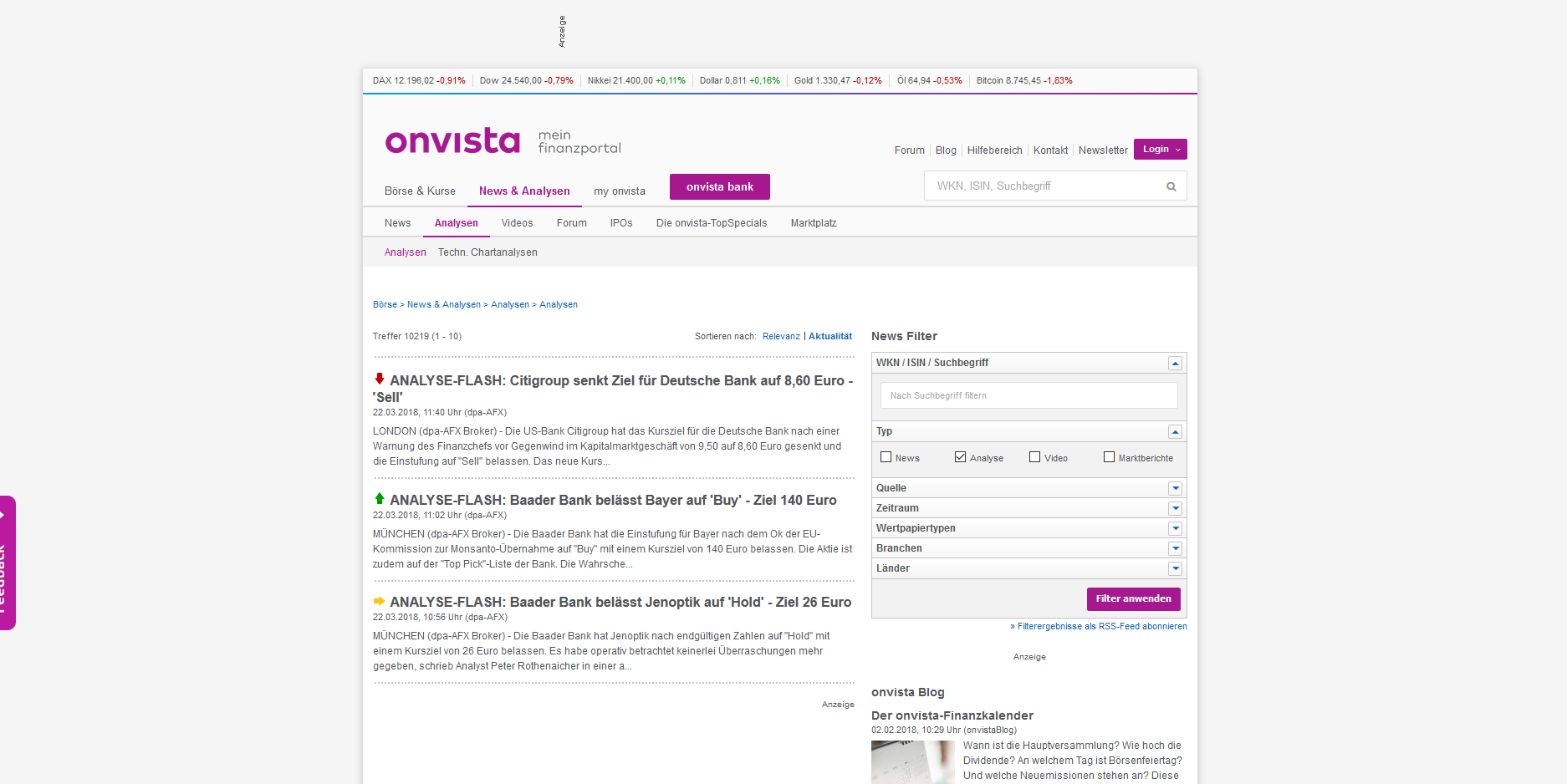This screenshot has width=1567, height=784.
Task: Click the search magnifier icon
Action: [x=1171, y=186]
